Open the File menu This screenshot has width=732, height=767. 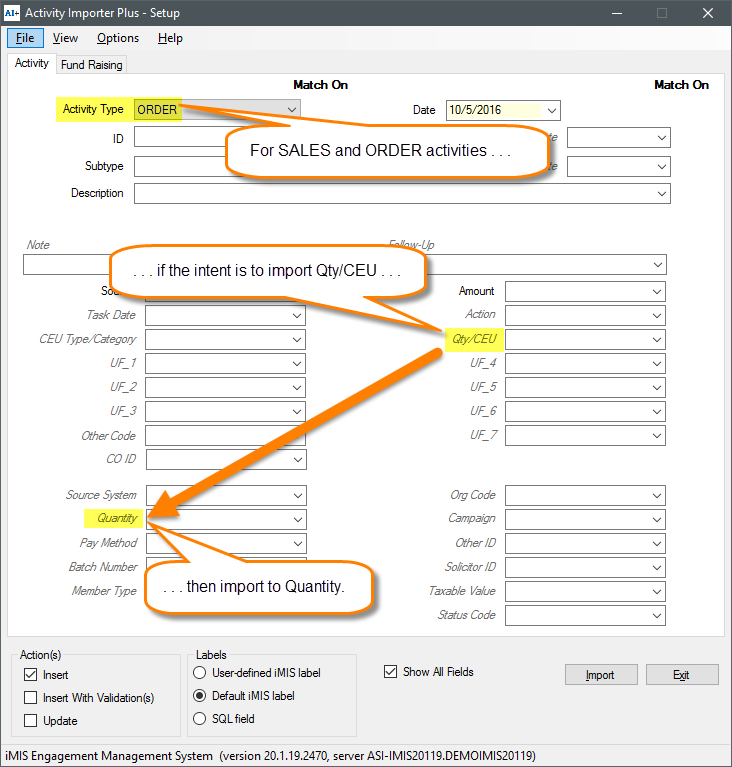[x=25, y=38]
